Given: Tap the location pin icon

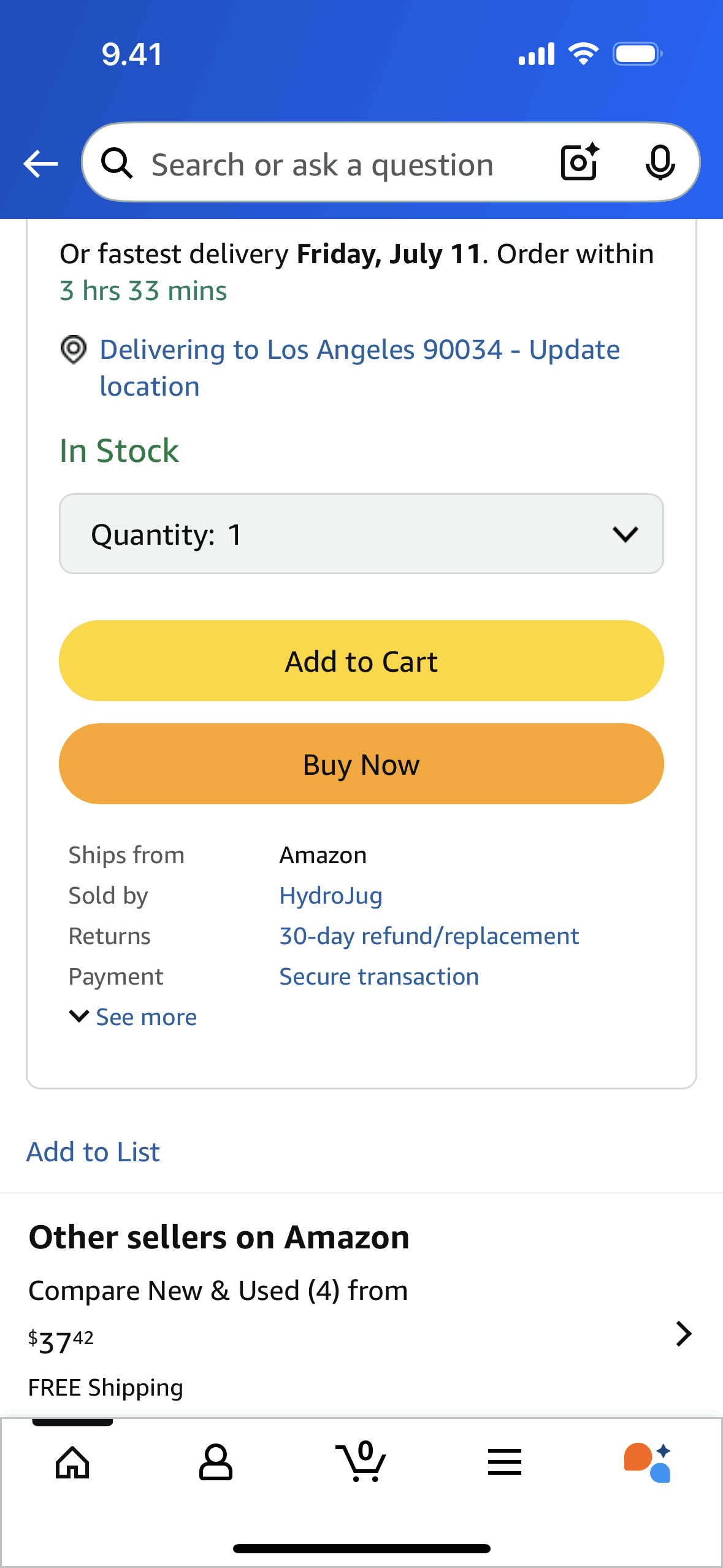Looking at the screenshot, I should click(74, 350).
